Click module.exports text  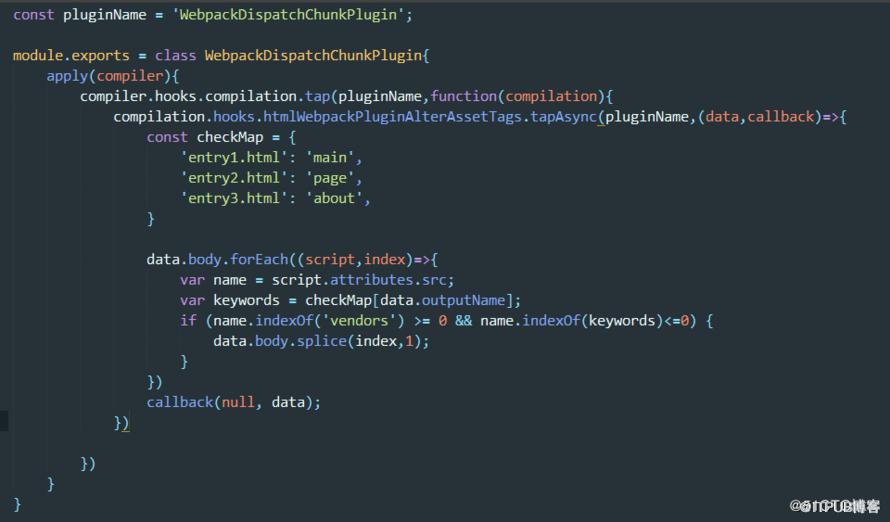click(71, 56)
